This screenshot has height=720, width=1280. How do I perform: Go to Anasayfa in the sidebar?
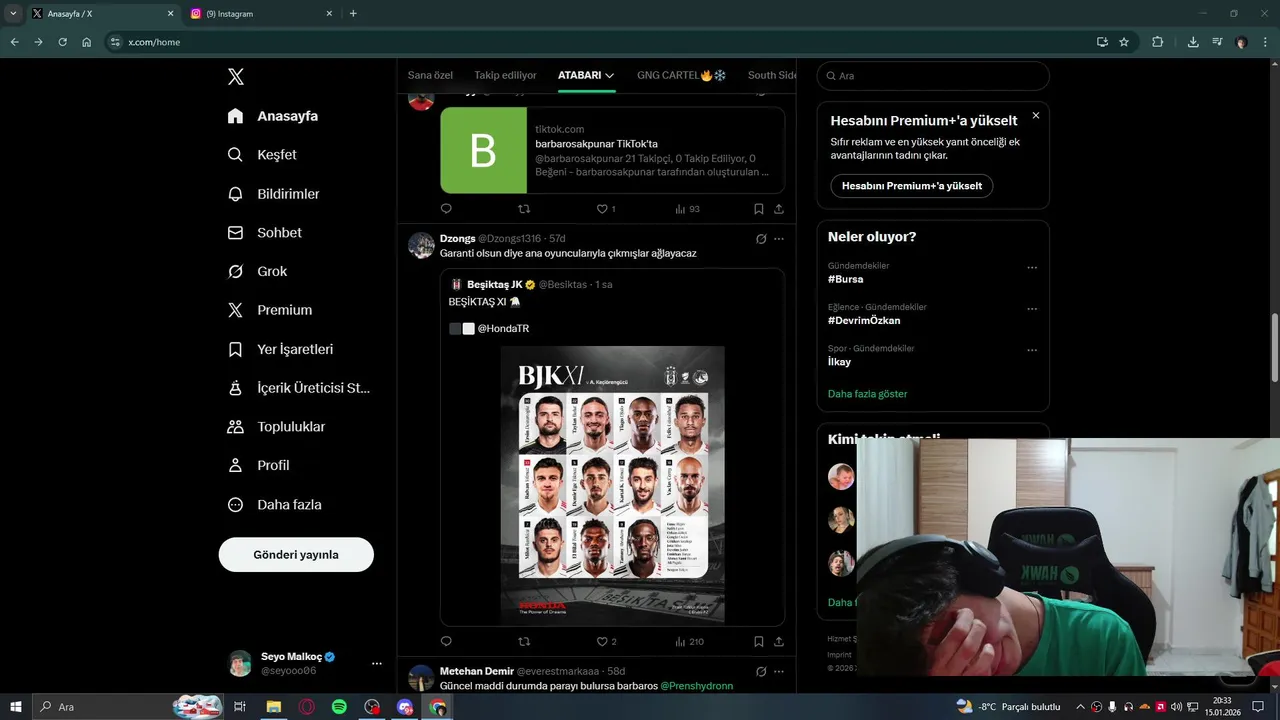(273, 116)
